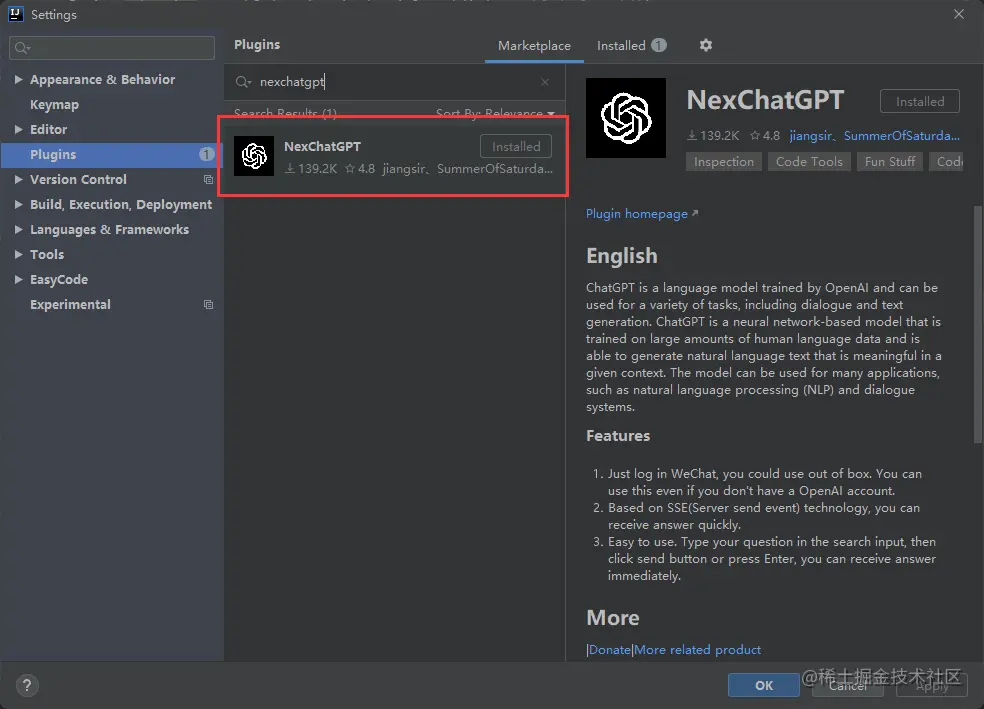Viewport: 984px width, 709px height.
Task: Switch to the Marketplace tab
Action: [534, 46]
